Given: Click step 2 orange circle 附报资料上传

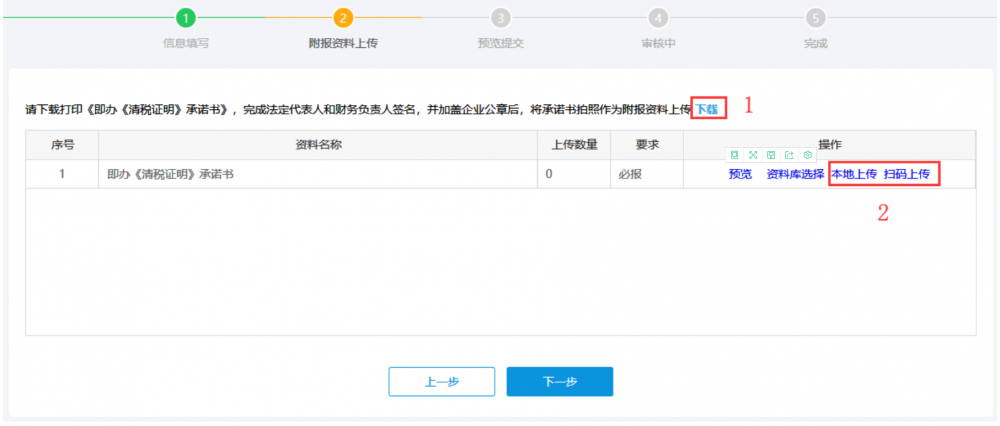Looking at the screenshot, I should (x=343, y=18).
